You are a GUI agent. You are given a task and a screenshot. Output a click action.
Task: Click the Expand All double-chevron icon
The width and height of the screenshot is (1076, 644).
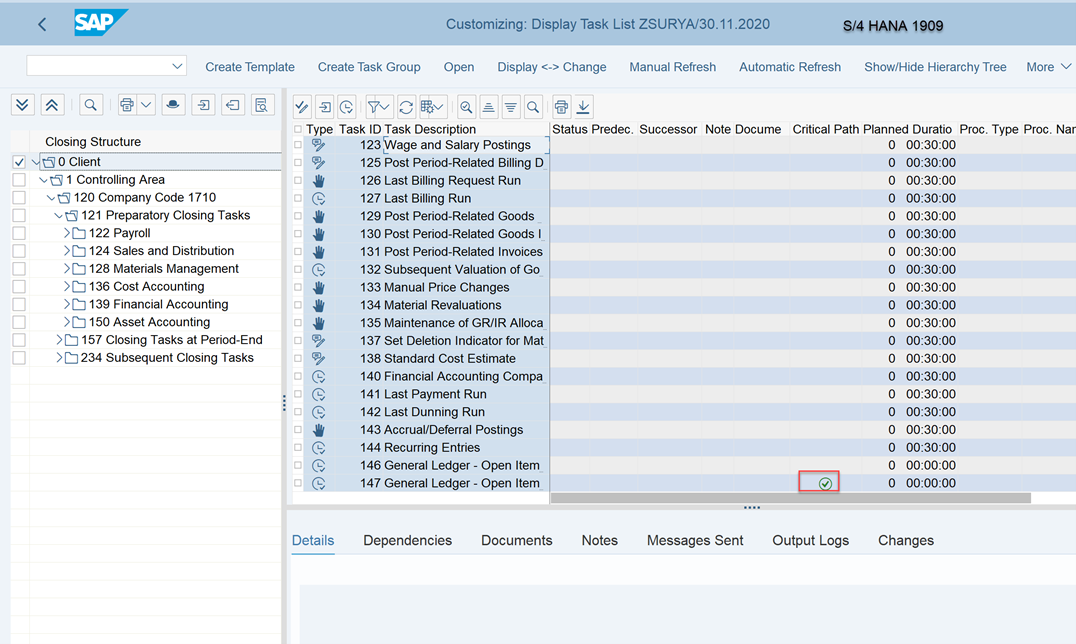point(23,105)
